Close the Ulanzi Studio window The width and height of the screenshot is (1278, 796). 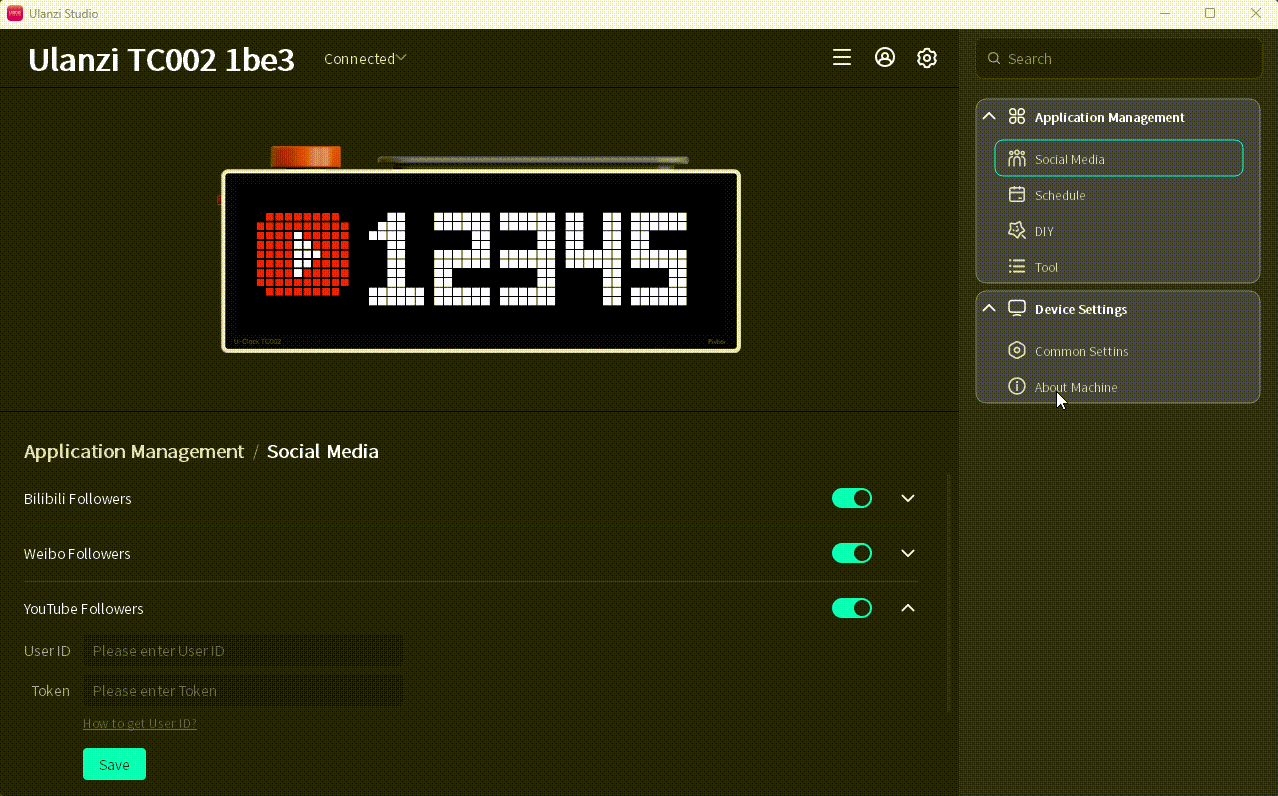click(x=1256, y=13)
